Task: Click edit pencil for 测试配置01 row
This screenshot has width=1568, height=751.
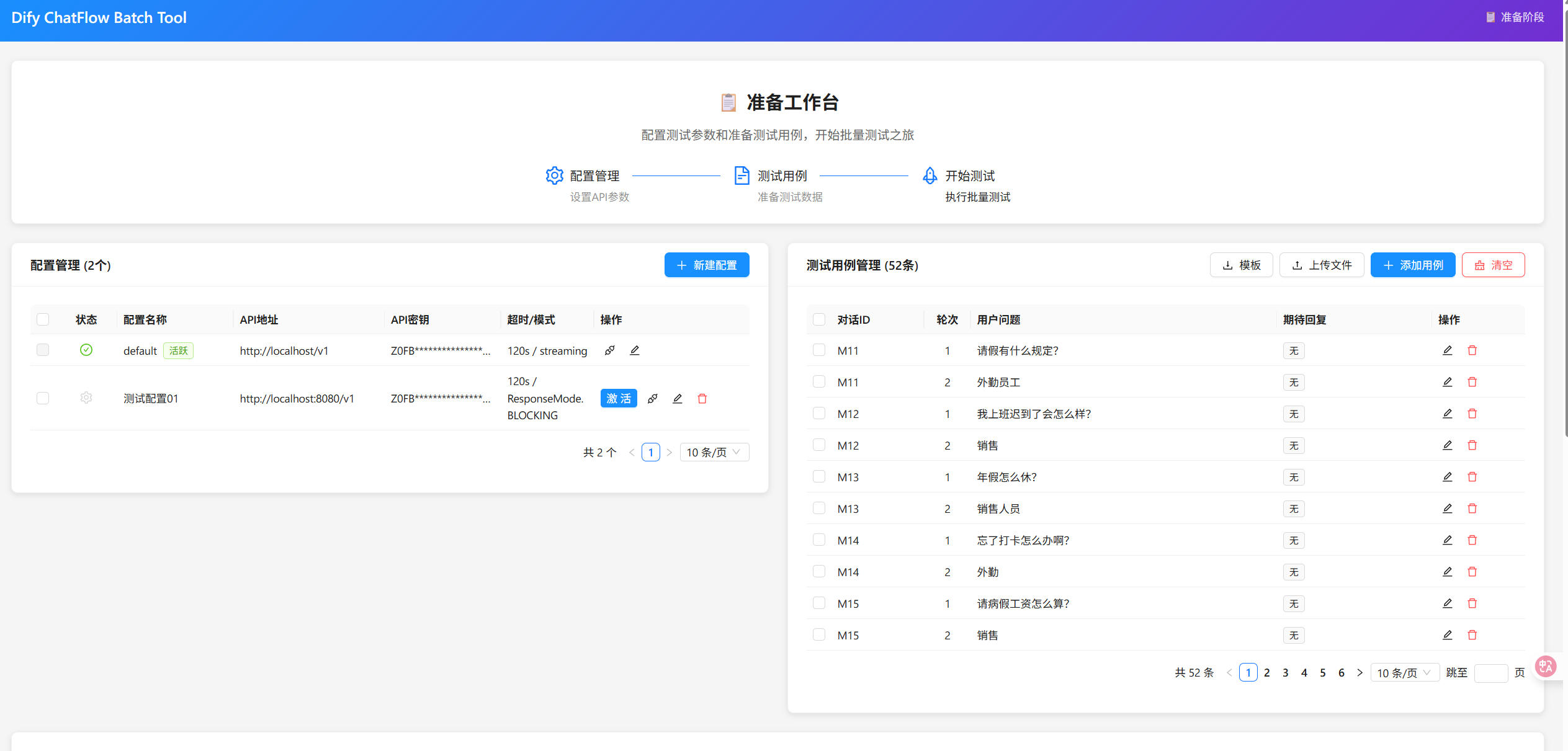Action: 677,399
